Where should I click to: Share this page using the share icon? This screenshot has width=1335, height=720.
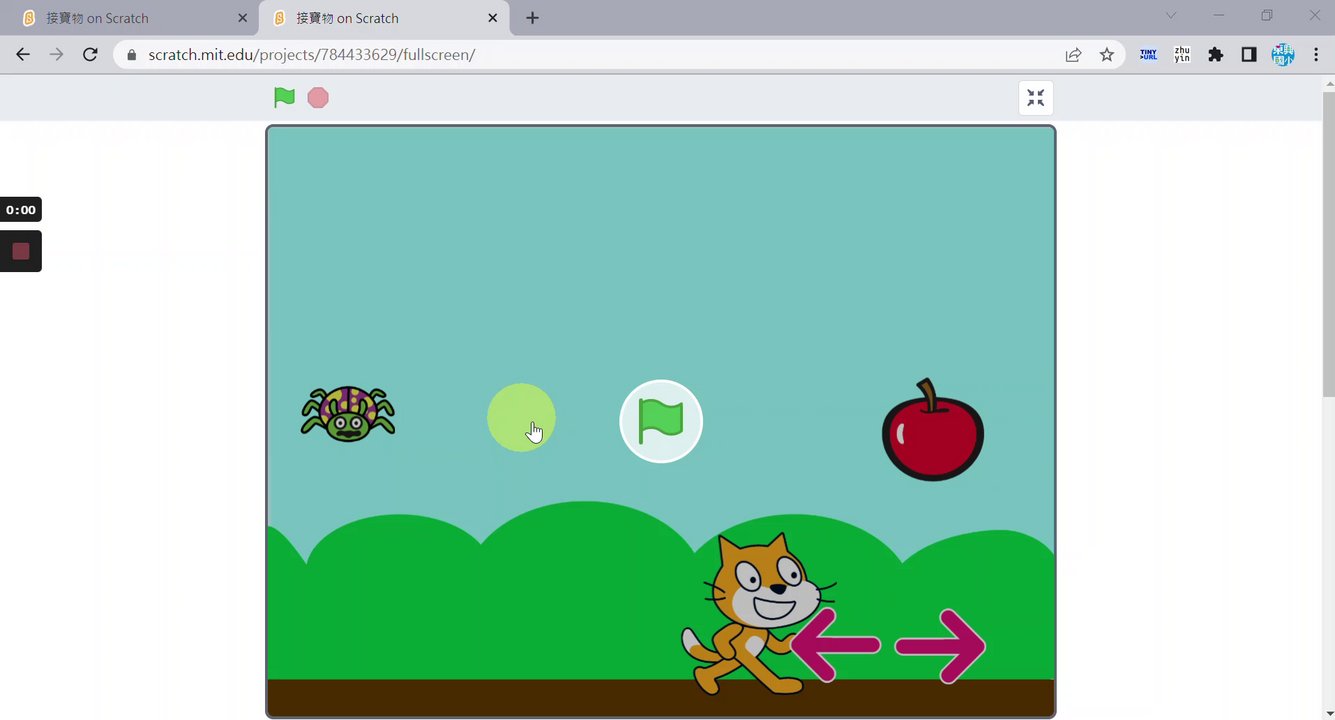coord(1073,55)
